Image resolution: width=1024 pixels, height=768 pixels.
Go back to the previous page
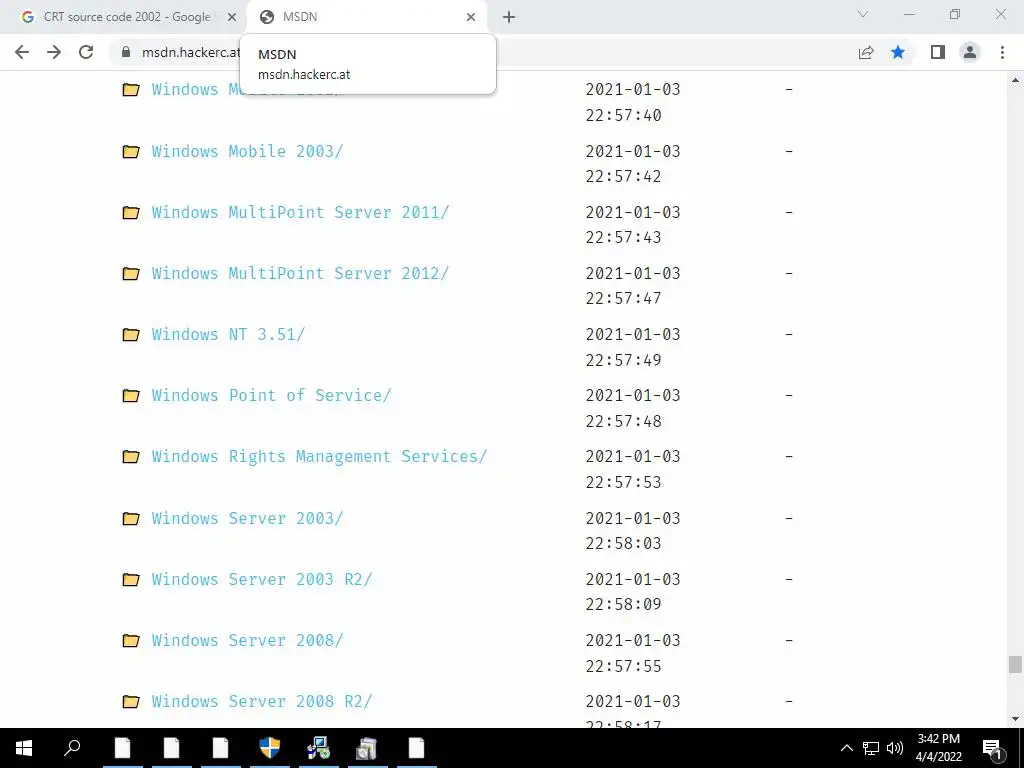tap(22, 52)
